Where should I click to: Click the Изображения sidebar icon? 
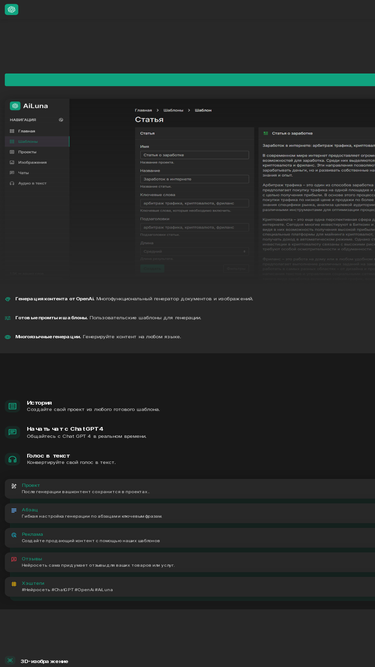tap(12, 162)
